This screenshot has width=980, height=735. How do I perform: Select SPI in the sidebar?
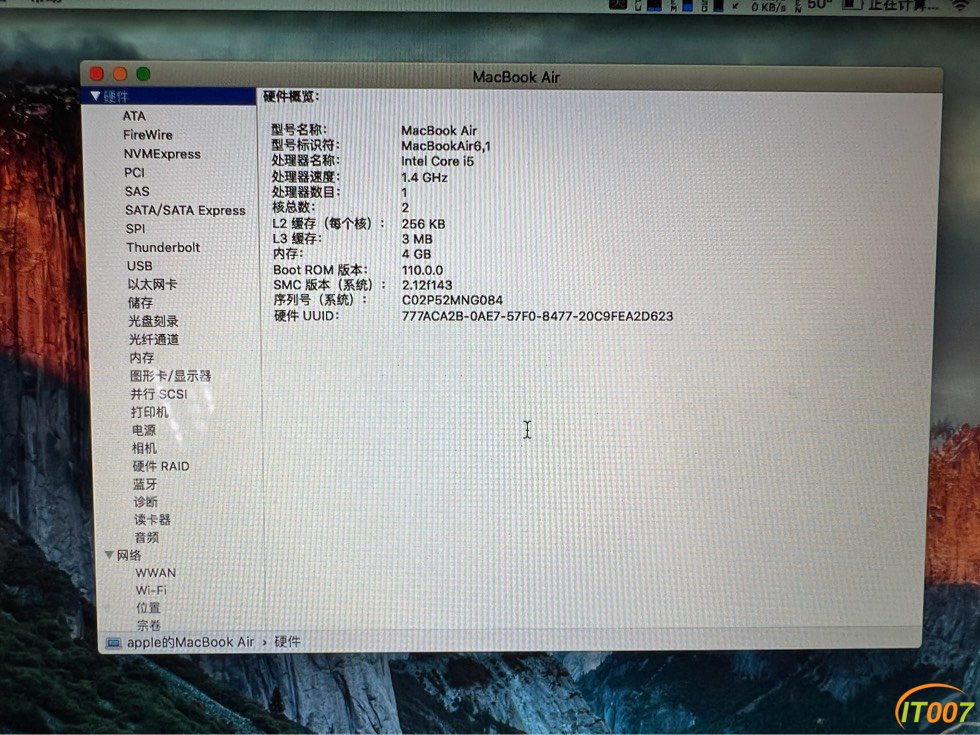point(136,229)
